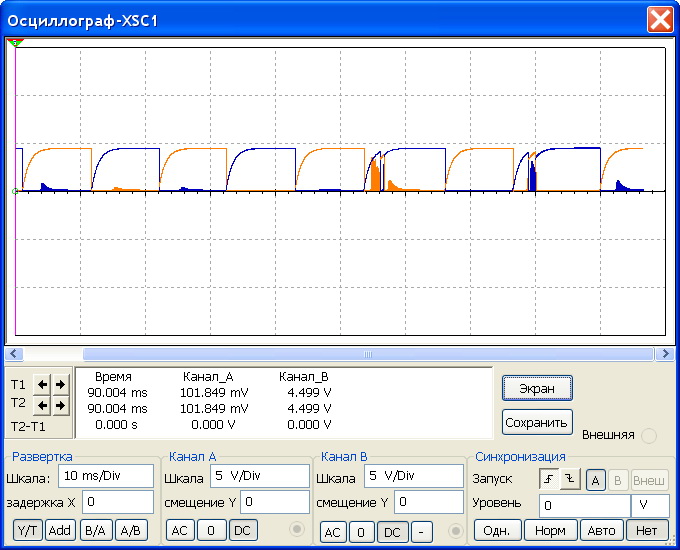The width and height of the screenshot is (680, 550).
Task: Click Канал A смещение Y field
Action: pyautogui.click(x=275, y=502)
